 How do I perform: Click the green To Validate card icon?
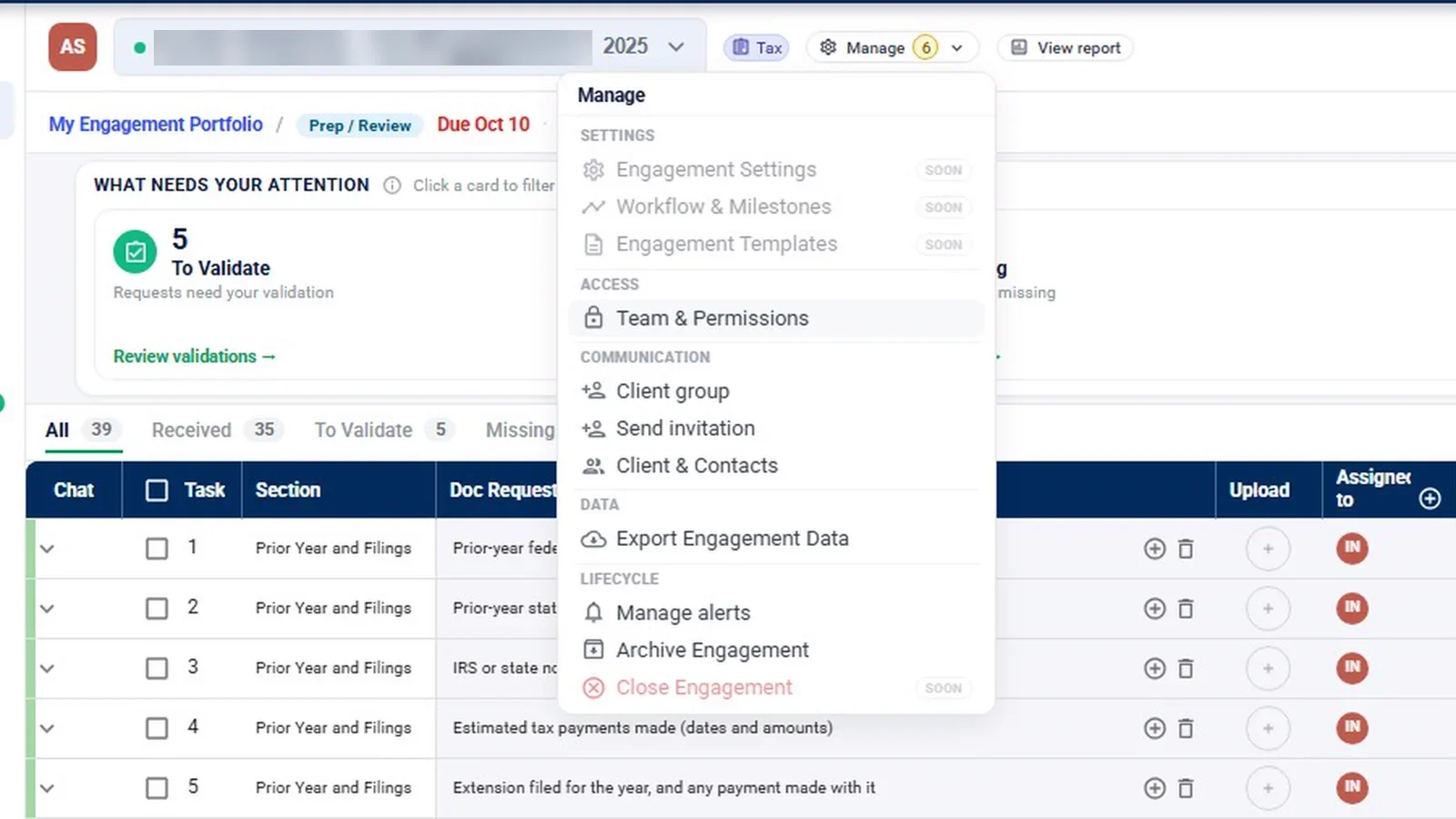pos(135,252)
